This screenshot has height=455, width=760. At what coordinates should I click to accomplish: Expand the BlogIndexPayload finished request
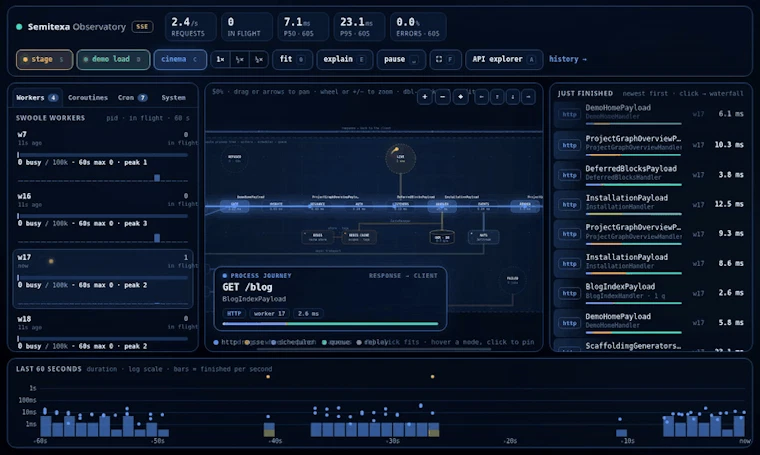coord(650,293)
